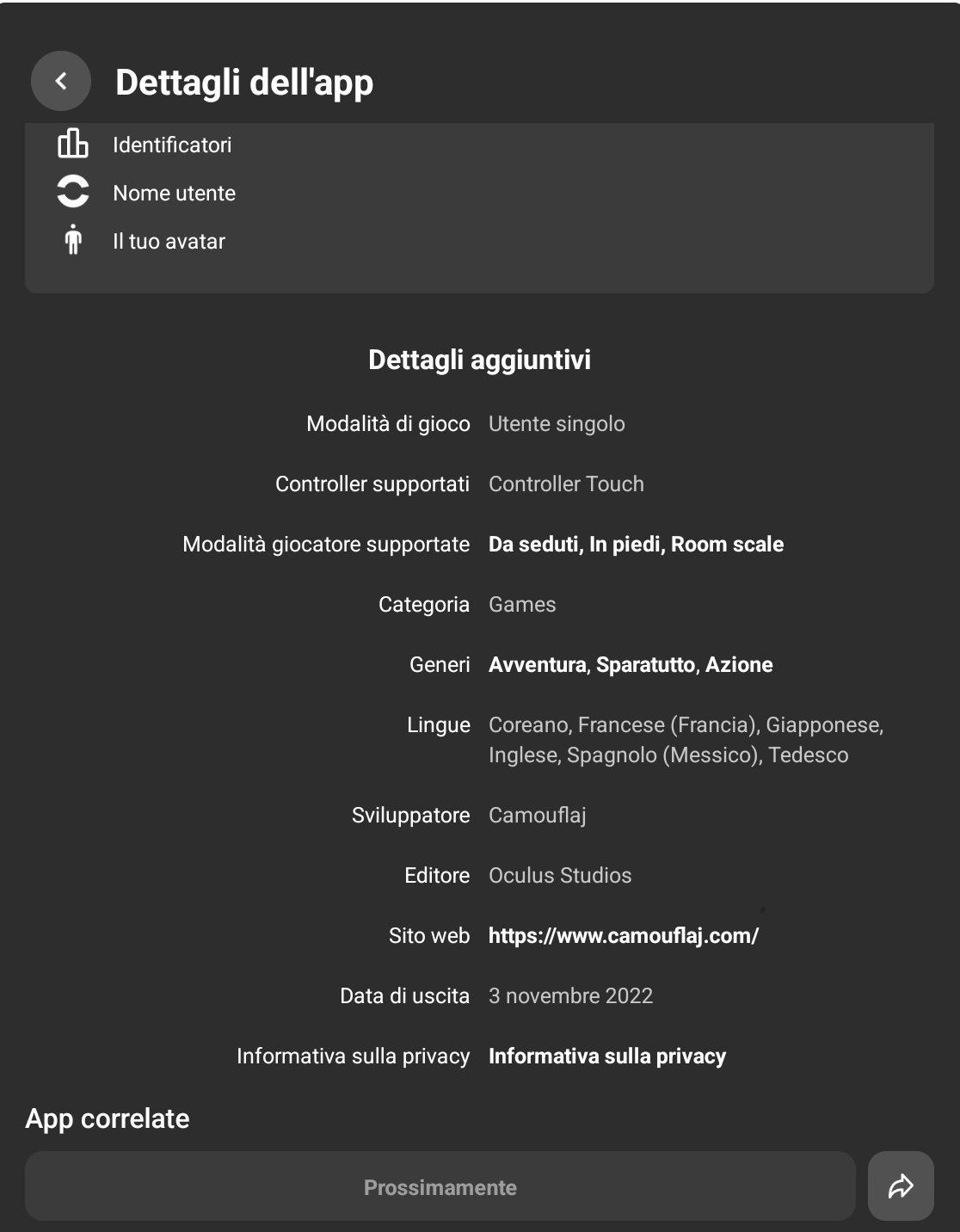Viewport: 960px width, 1232px height.
Task: Select the Azione genre link
Action: pyautogui.click(x=739, y=664)
